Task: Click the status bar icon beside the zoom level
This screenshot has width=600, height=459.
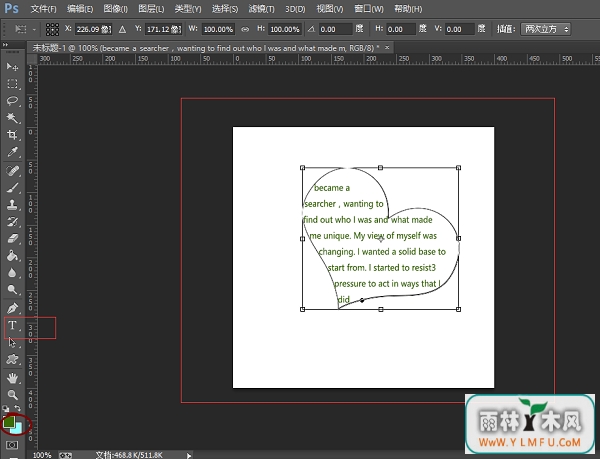Action: 65,455
